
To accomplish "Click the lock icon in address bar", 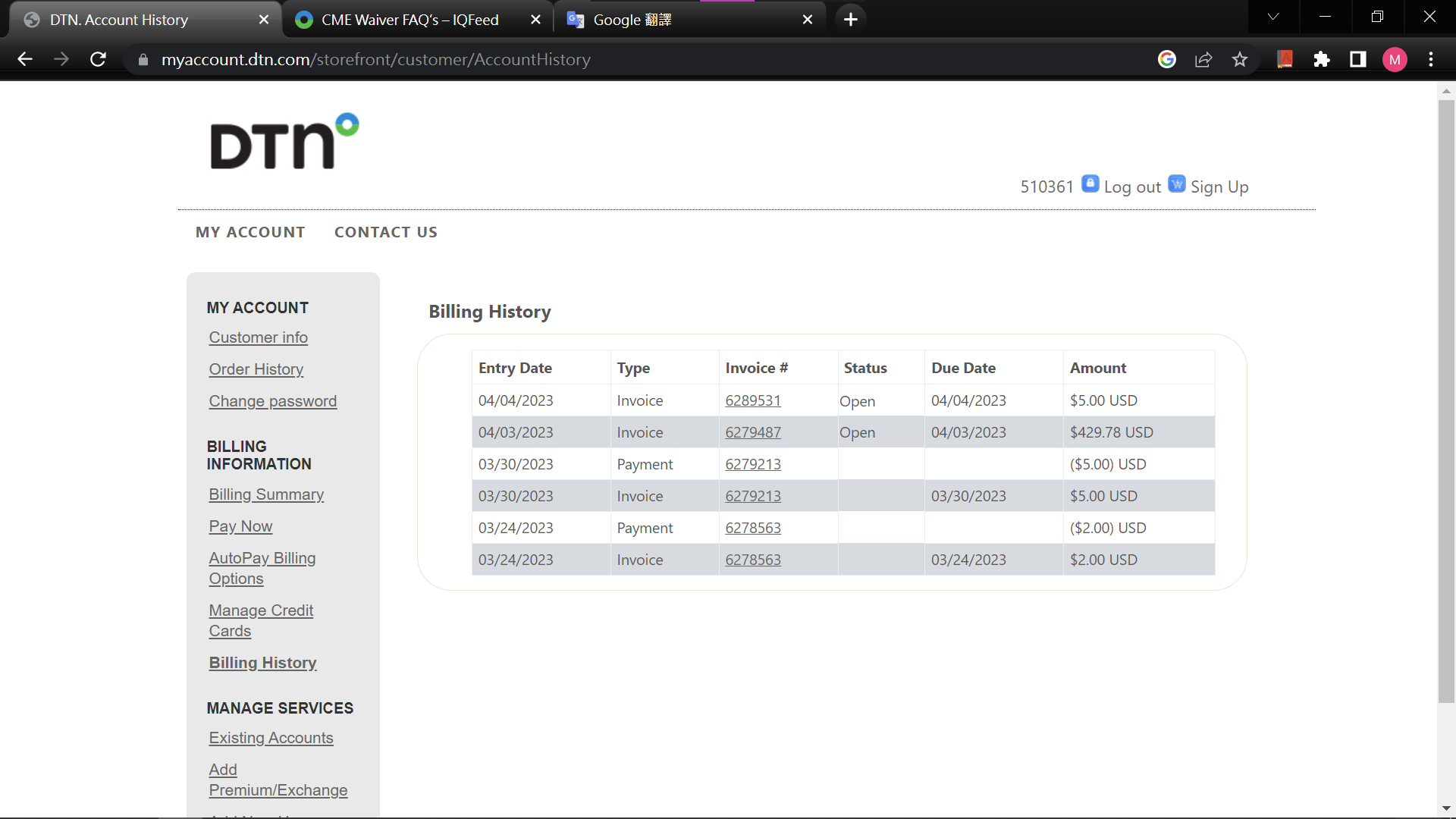I will click(x=143, y=59).
